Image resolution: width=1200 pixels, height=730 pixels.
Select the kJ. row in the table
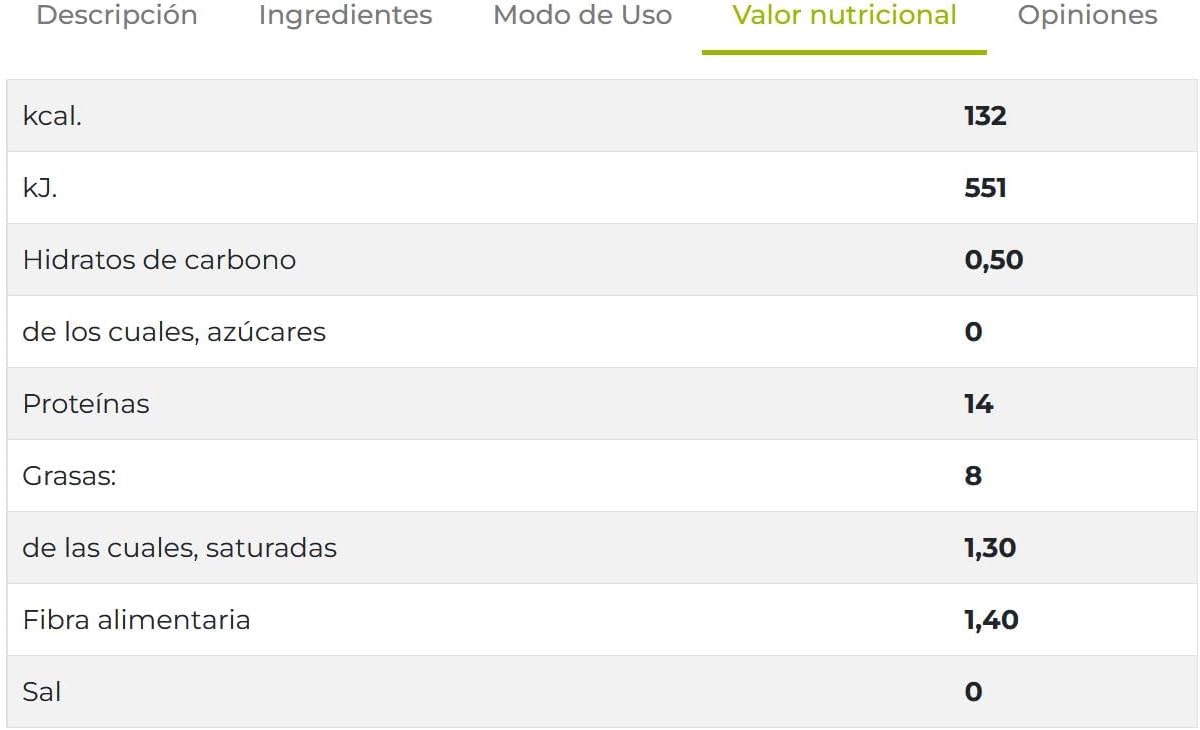[40, 187]
